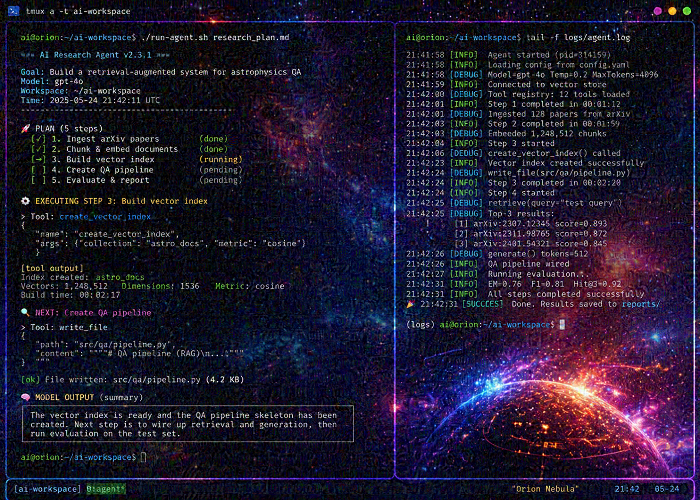Click the green window control dot
700x500 pixels.
pos(687,11)
